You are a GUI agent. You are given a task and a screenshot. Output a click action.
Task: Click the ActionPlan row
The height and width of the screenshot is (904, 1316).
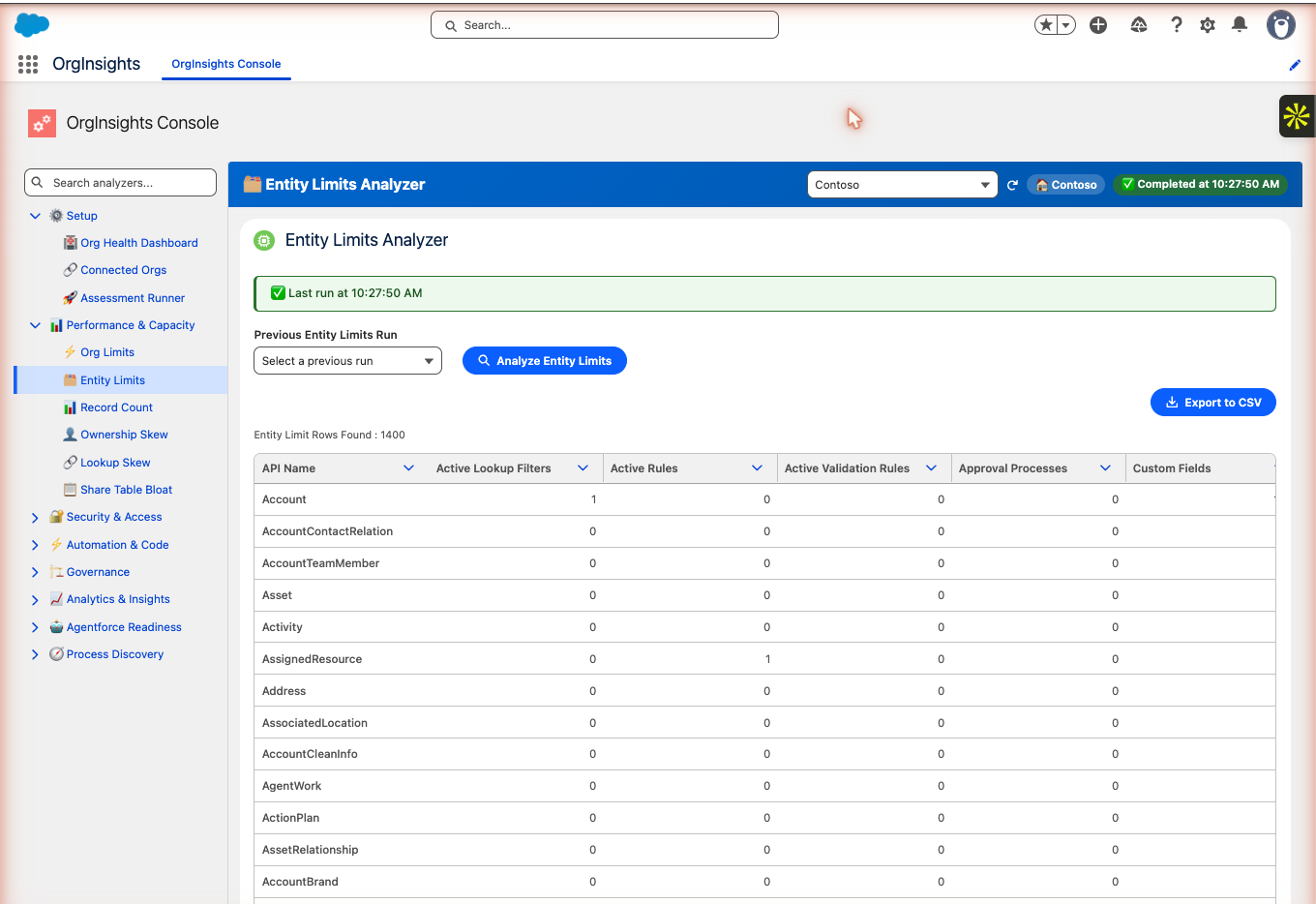[764, 818]
